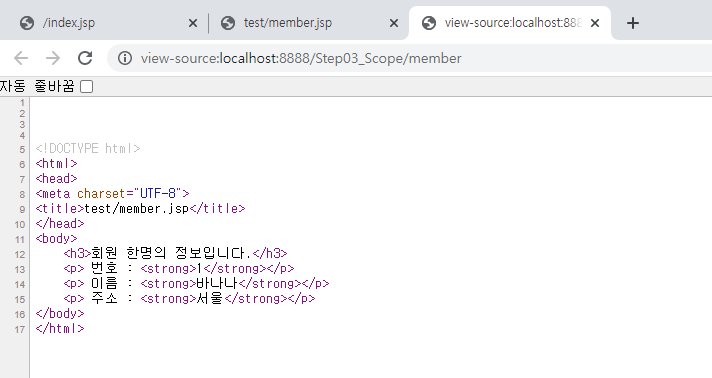Image resolution: width=712 pixels, height=378 pixels.
Task: Click the 자동 줄바꿈 label text
Action: (x=37, y=86)
